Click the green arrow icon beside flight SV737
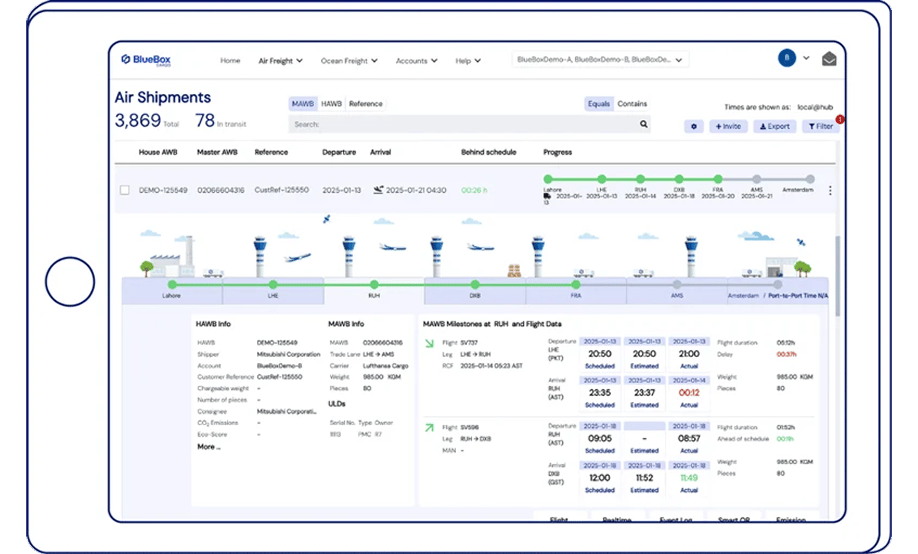This screenshot has width=918, height=554. coord(429,344)
